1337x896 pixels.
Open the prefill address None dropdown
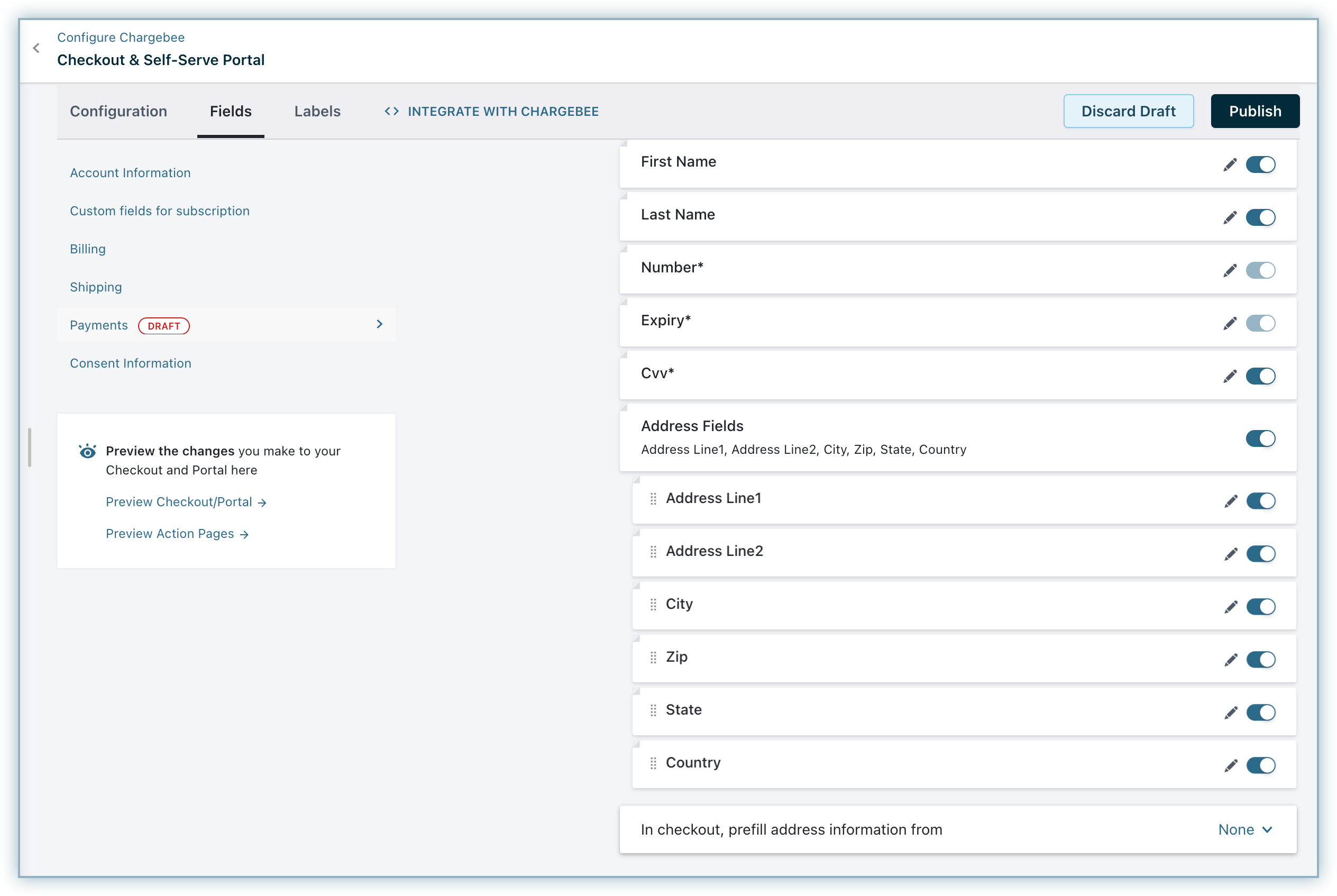click(1244, 830)
